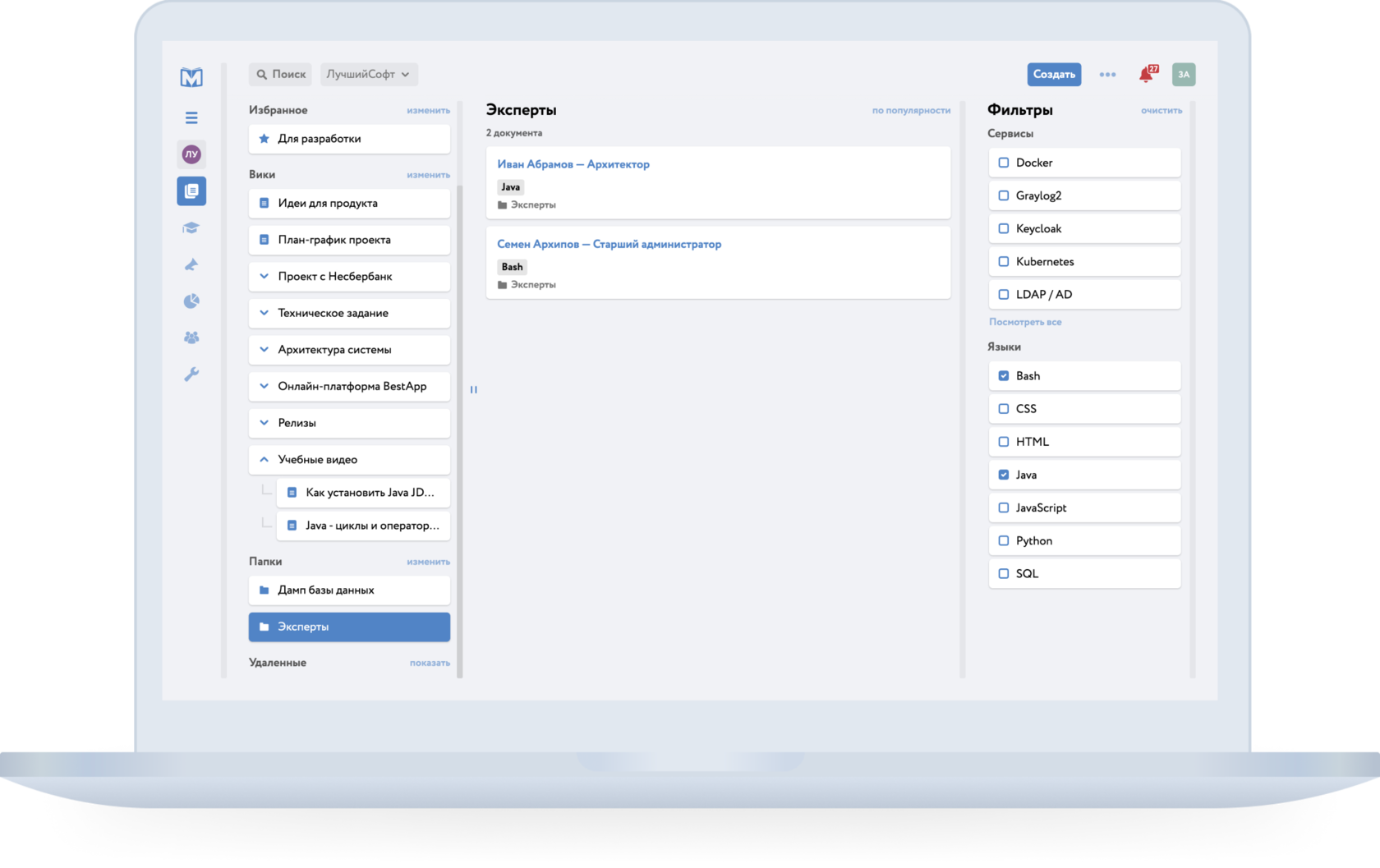Screen dimensions: 1380x868
Task: Enable the Python language filter
Action: pos(1003,540)
